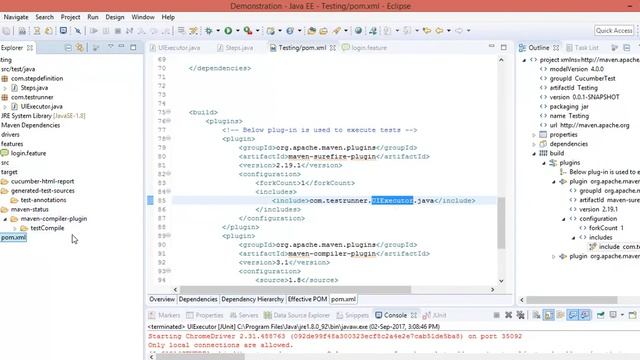
Task: Toggle Scroll Lock in the Console toolbar
Action: pyautogui.click(x=549, y=315)
